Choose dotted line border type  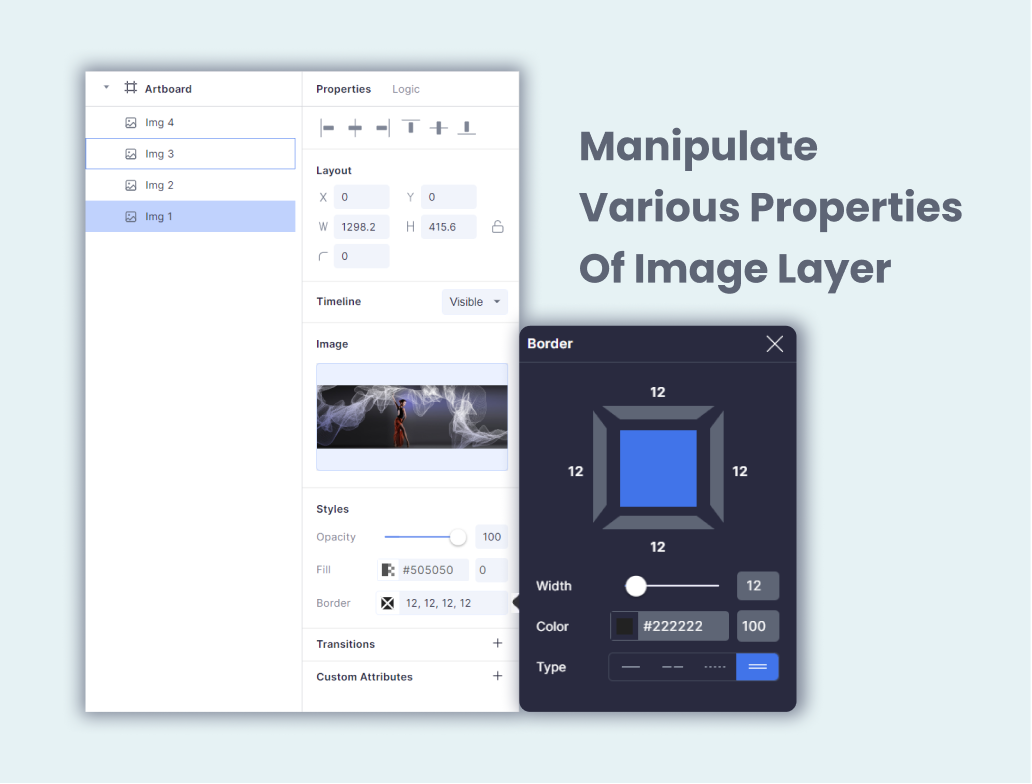(715, 667)
